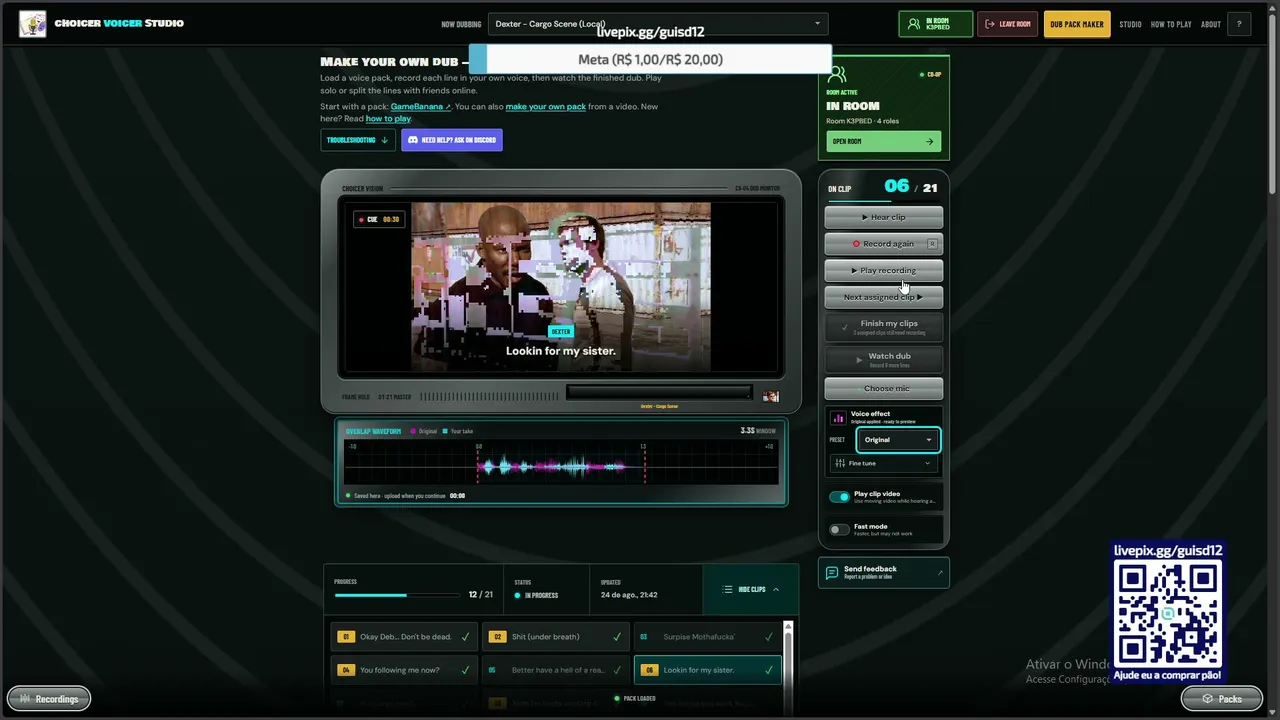This screenshot has width=1280, height=720.
Task: Click the Voice effect bars icon
Action: tap(838, 417)
